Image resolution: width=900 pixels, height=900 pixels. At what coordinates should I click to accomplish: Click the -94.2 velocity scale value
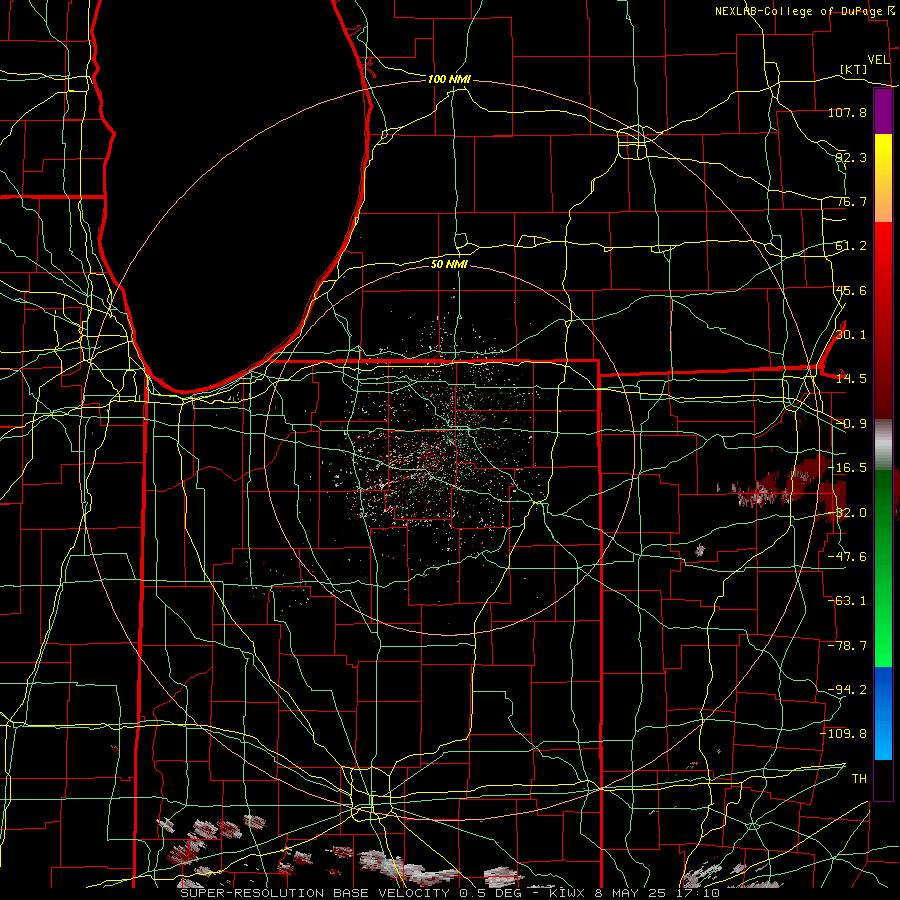847,689
